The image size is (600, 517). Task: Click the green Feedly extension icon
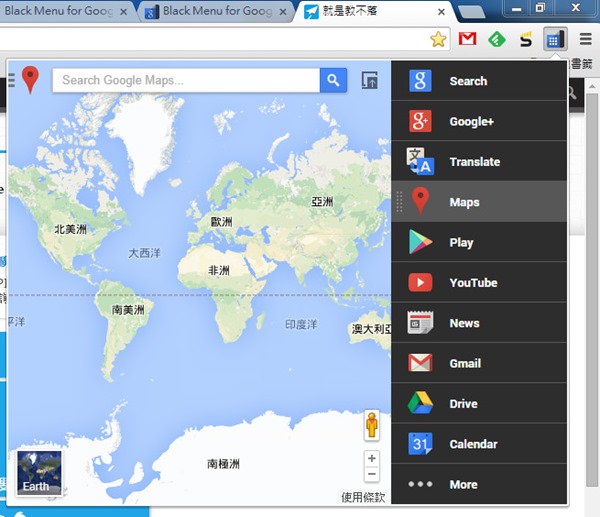click(497, 39)
